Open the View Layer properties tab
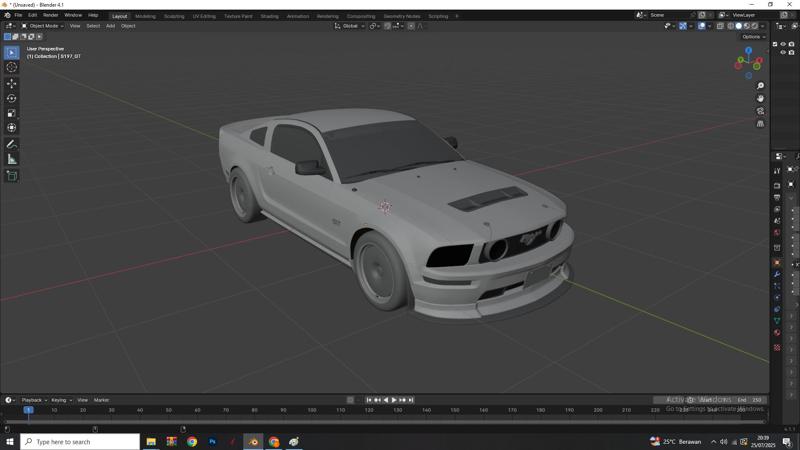The width and height of the screenshot is (800, 450). click(777, 209)
